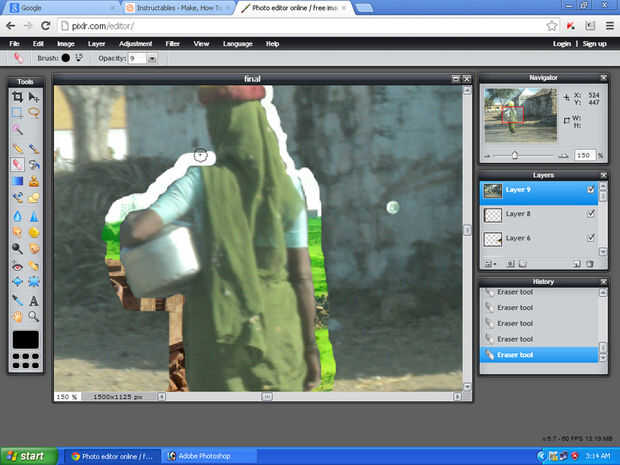Open layer settings toggle in Layers panel
This screenshot has height=465, width=620.
[489, 264]
